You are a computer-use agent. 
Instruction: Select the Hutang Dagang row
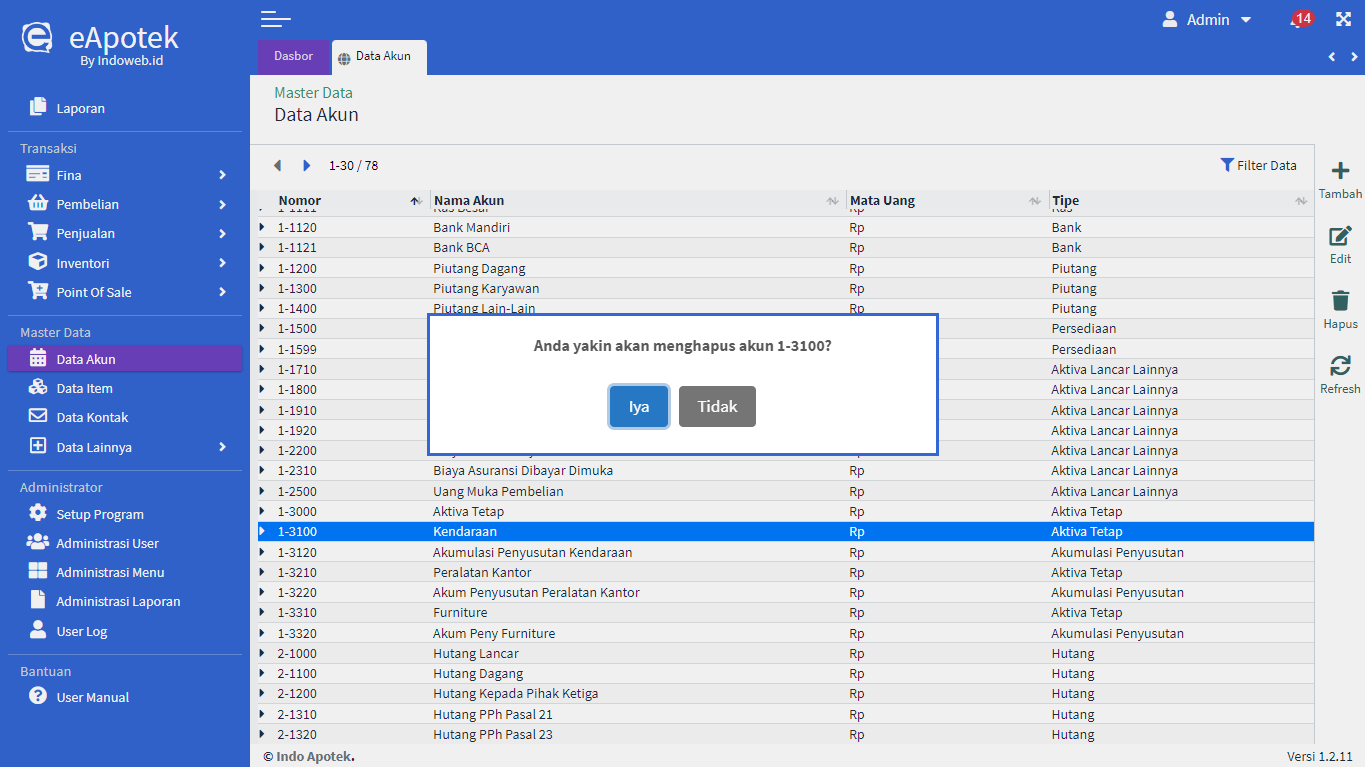pyautogui.click(x=478, y=674)
